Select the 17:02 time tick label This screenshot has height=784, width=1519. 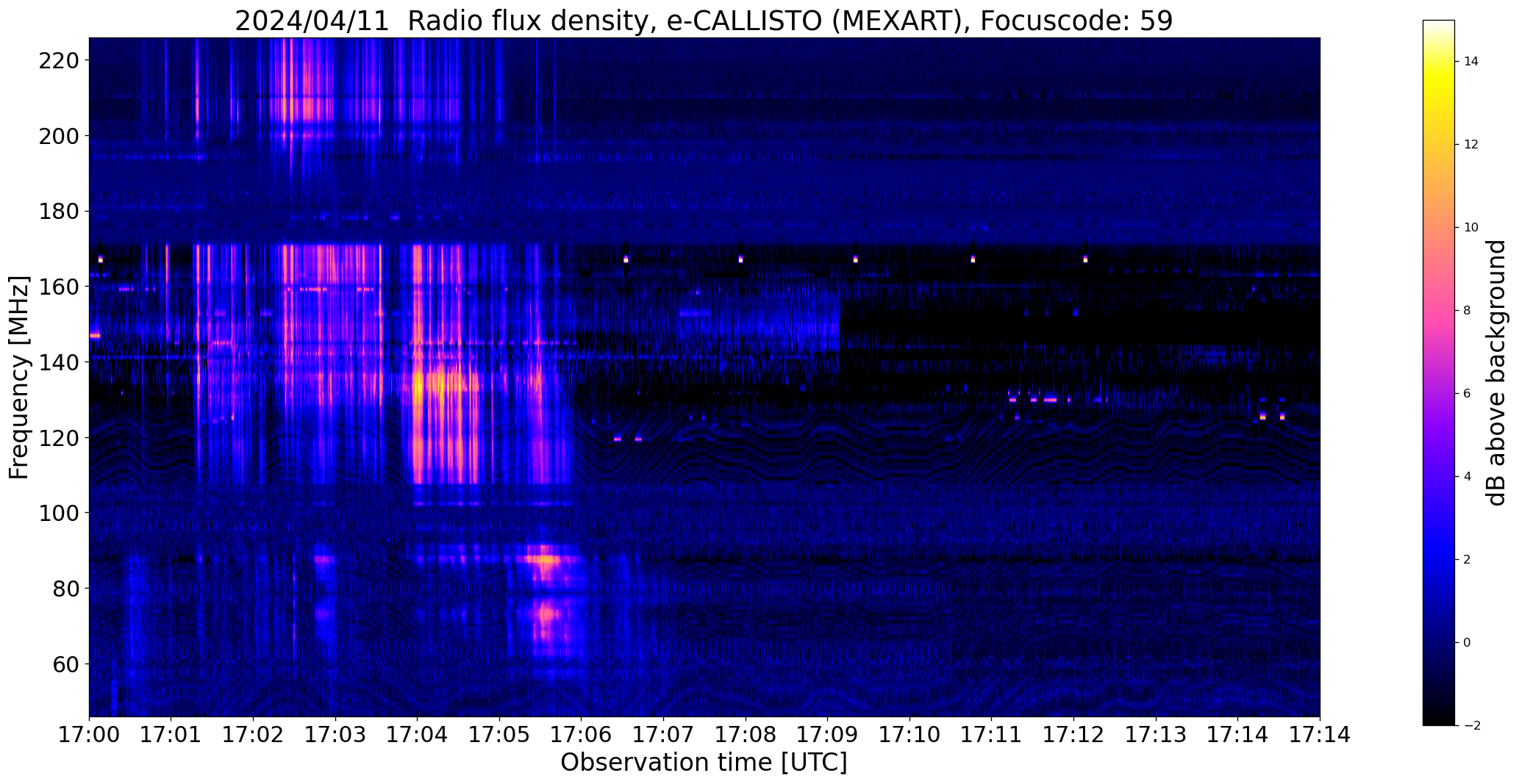254,736
